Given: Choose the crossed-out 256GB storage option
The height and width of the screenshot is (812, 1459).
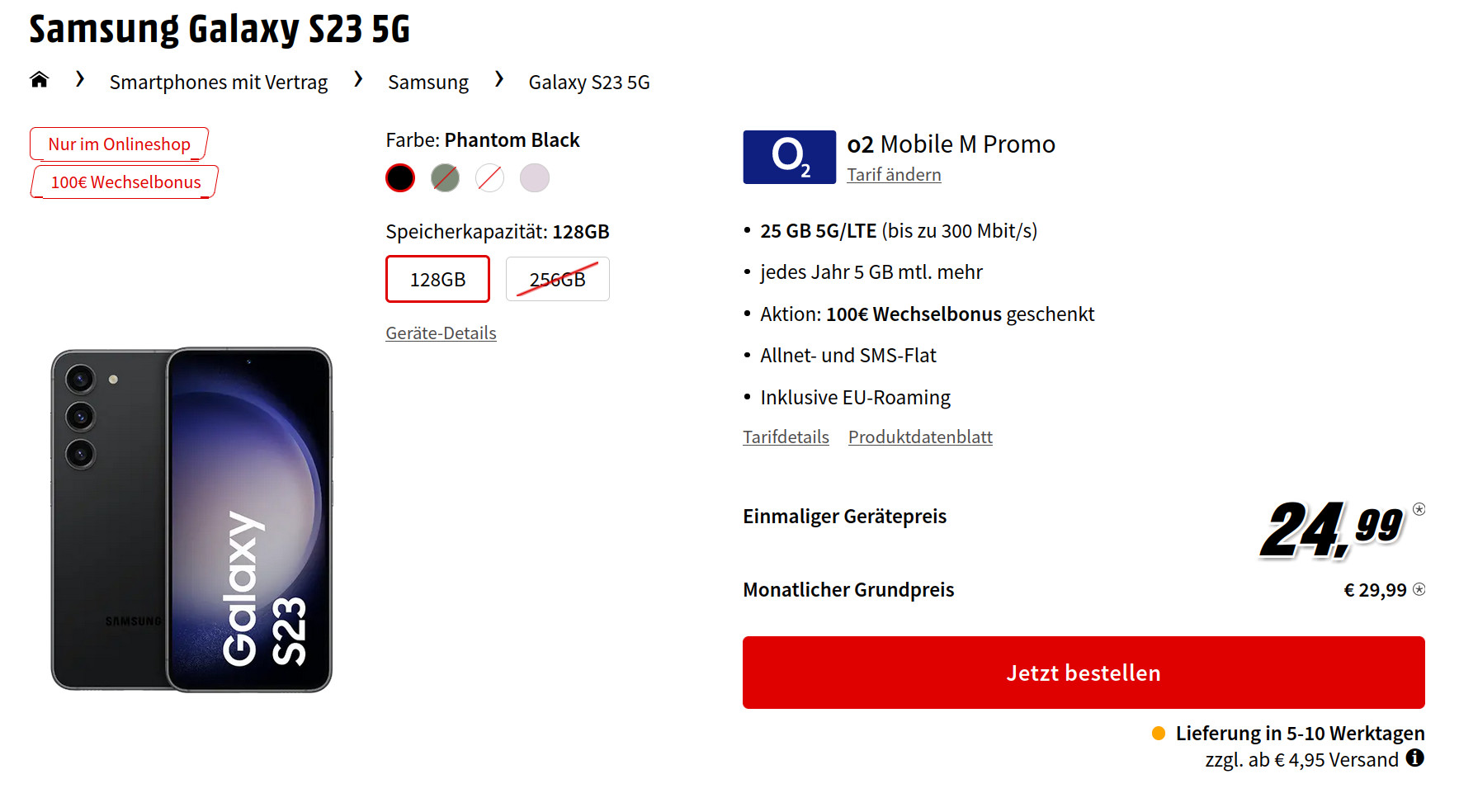Looking at the screenshot, I should coord(557,279).
